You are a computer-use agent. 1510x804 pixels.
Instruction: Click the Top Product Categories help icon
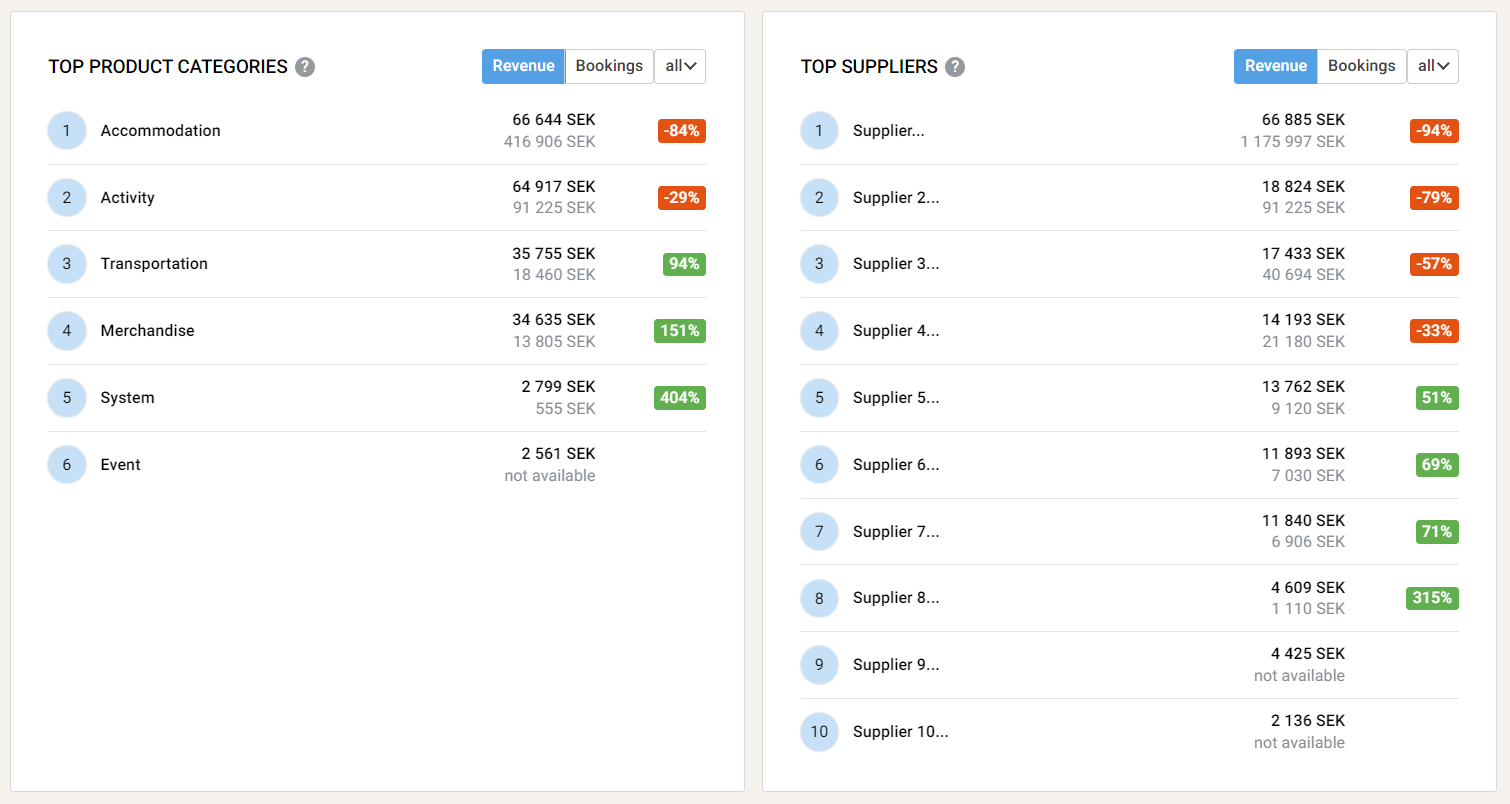(x=305, y=67)
